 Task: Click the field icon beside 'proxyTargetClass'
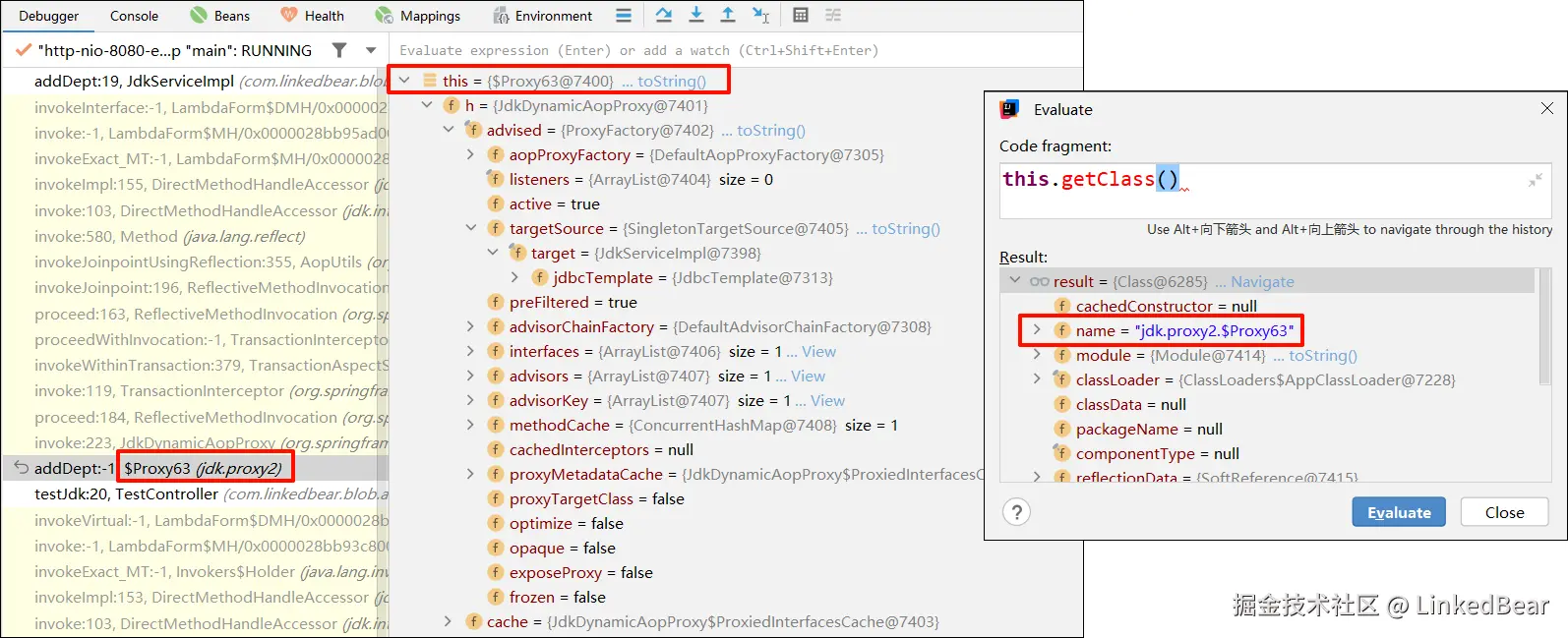(x=495, y=498)
